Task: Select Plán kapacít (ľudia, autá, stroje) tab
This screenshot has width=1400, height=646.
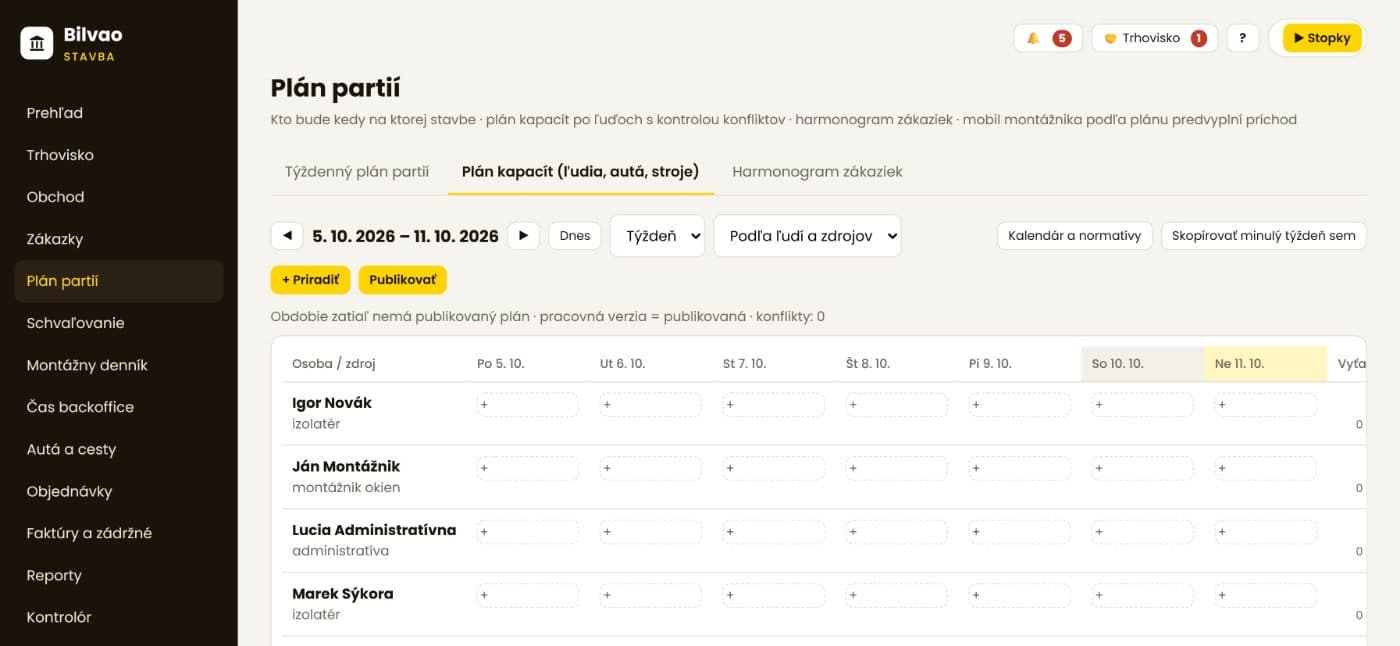Action: coord(580,171)
